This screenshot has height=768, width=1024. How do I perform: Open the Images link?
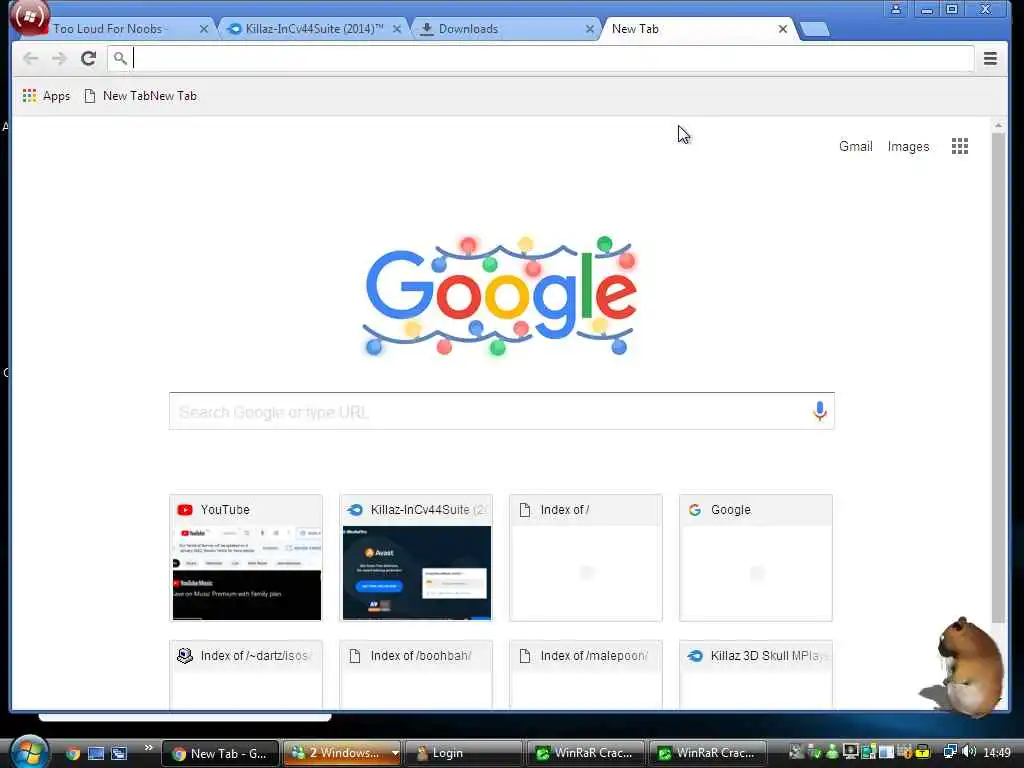pyautogui.click(x=908, y=146)
